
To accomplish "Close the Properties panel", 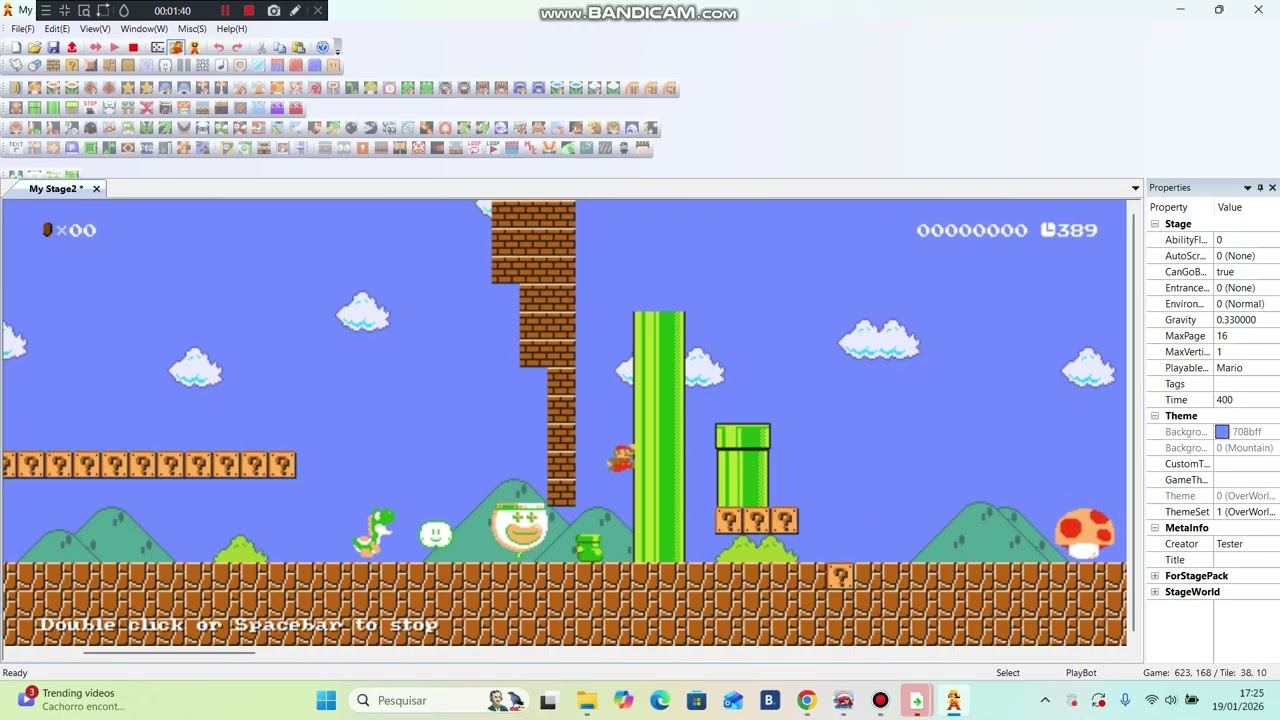I will pos(1272,188).
